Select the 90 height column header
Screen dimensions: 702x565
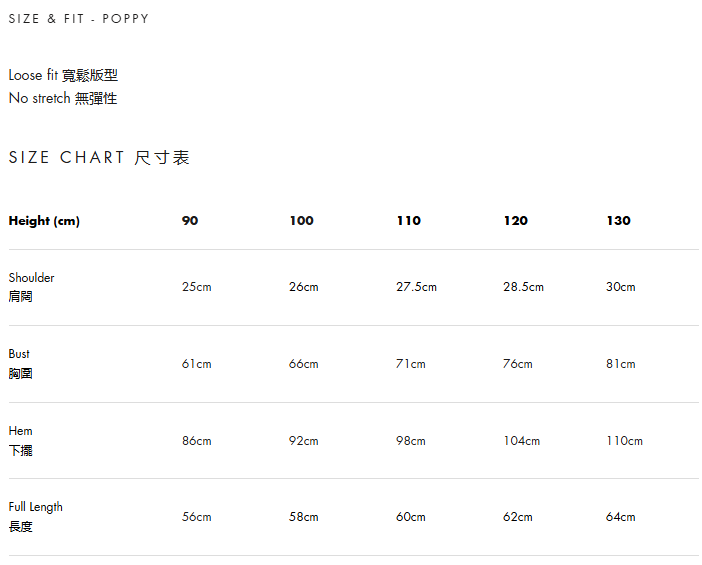pos(190,221)
